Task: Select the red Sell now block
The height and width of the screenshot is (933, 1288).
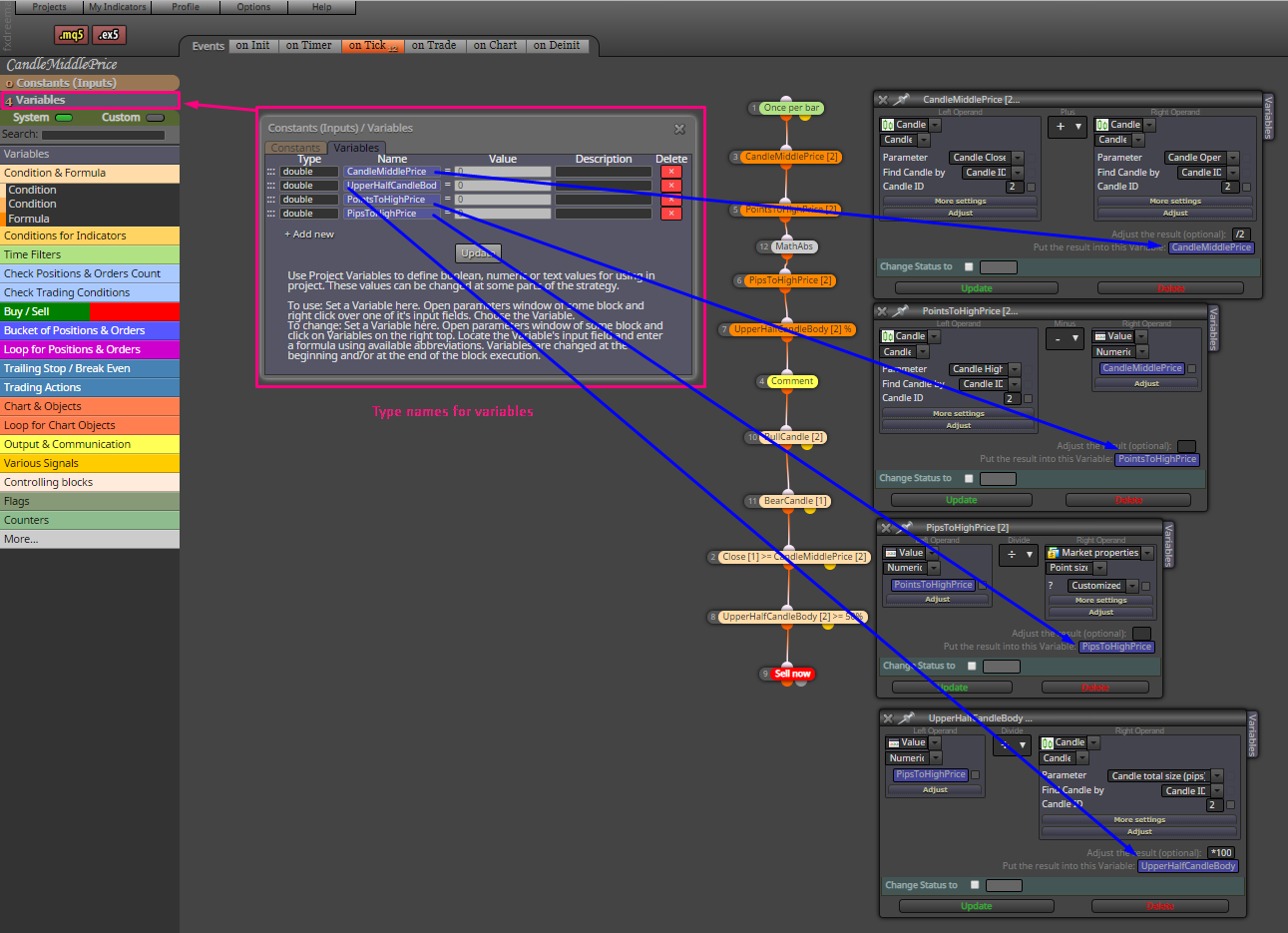Action: 793,674
